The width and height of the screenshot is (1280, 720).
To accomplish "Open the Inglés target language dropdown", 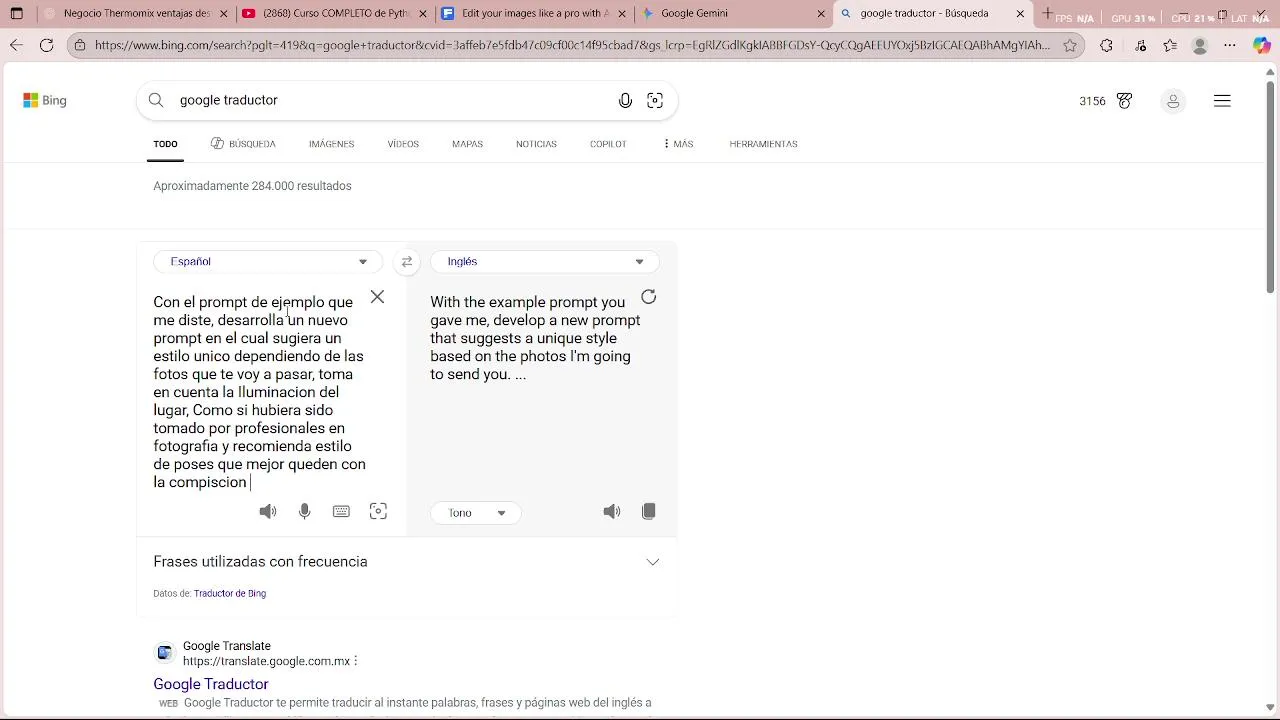I will (545, 262).
